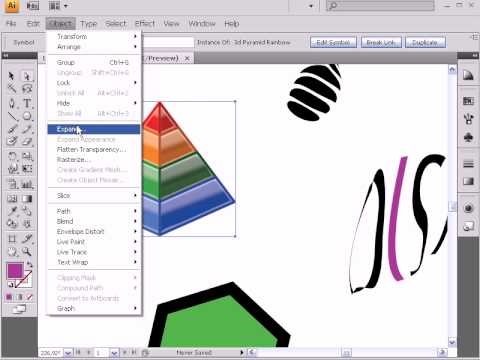Image resolution: width=480 pixels, height=360 pixels.
Task: Select the Warp tool
Action: tap(12, 169)
